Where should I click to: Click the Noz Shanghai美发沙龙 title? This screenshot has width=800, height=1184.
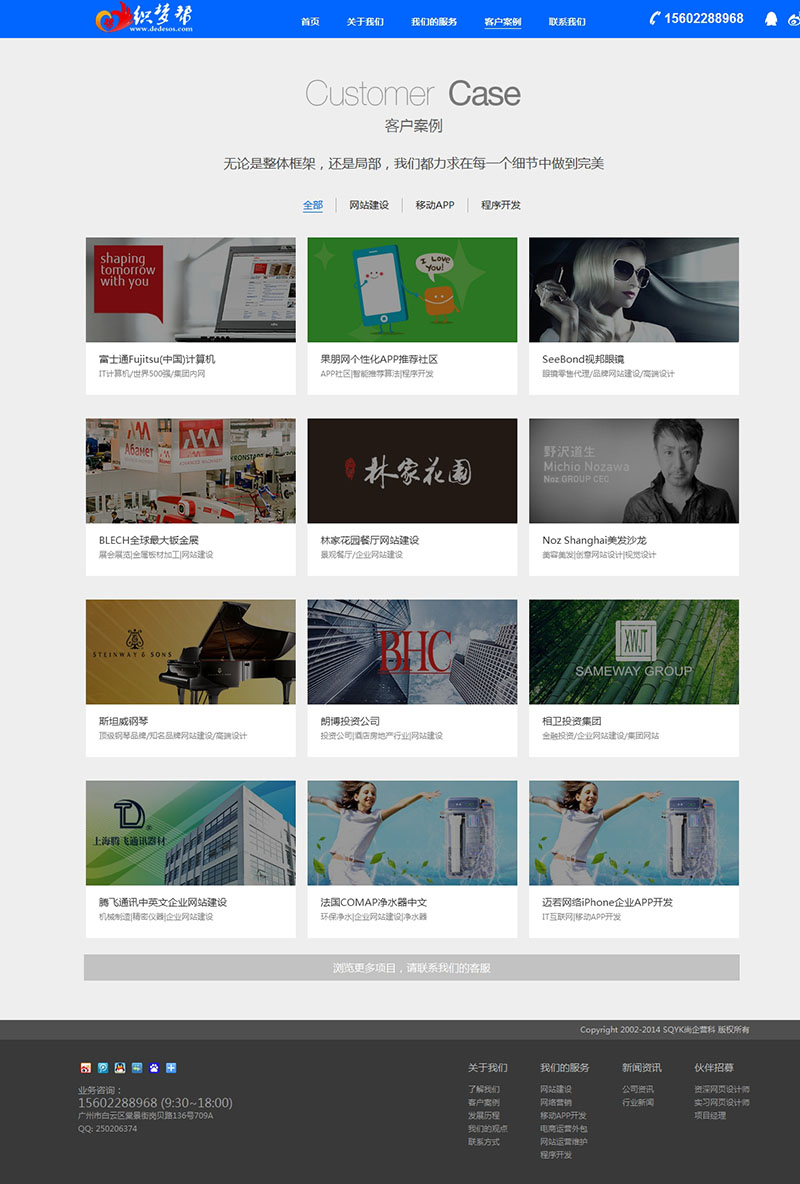coord(595,541)
